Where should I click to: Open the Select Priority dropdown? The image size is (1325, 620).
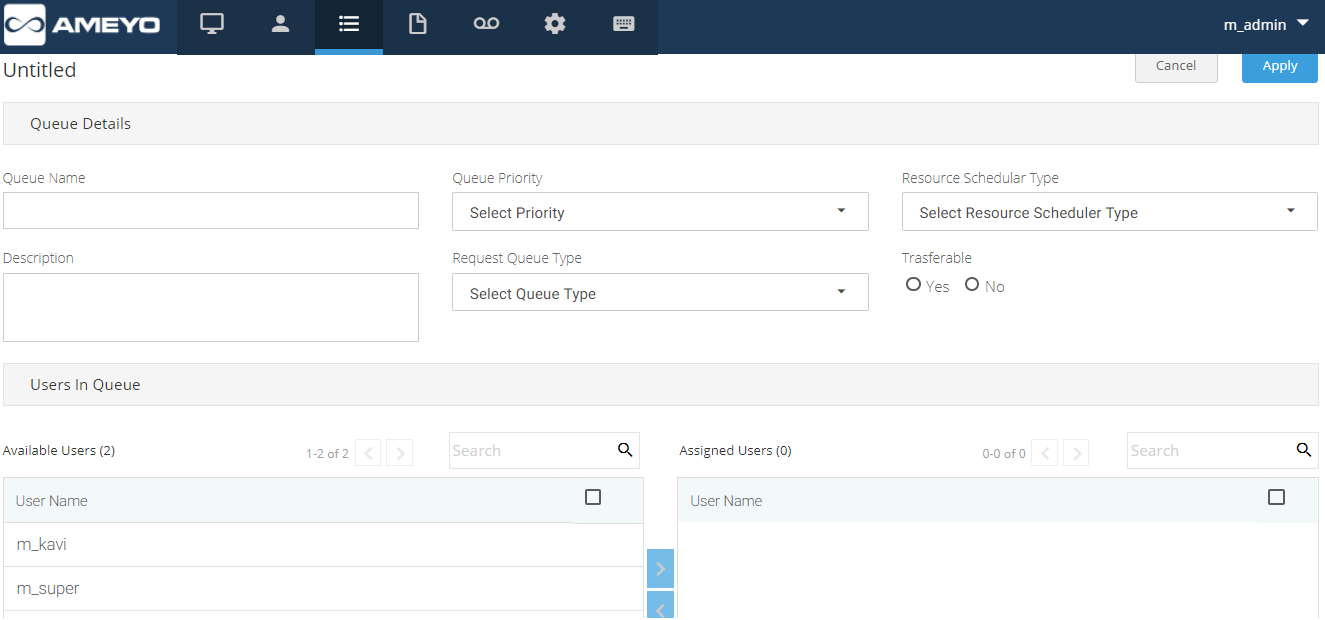pyautogui.click(x=660, y=212)
